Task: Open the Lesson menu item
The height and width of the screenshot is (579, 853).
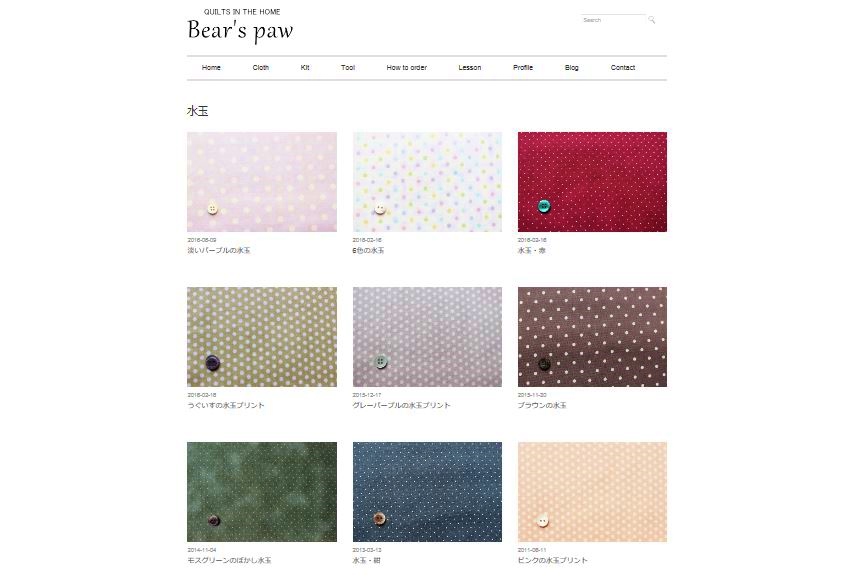Action: (469, 67)
